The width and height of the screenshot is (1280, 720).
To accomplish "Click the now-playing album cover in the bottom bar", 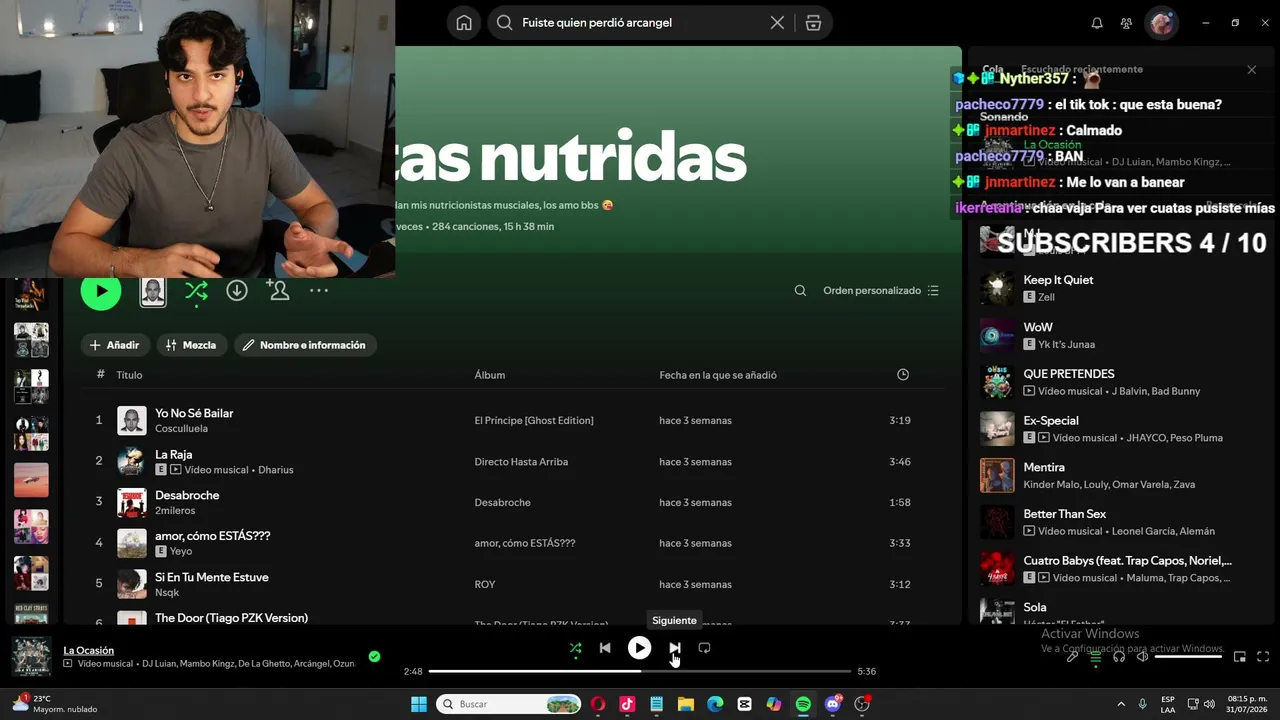I will 31,657.
